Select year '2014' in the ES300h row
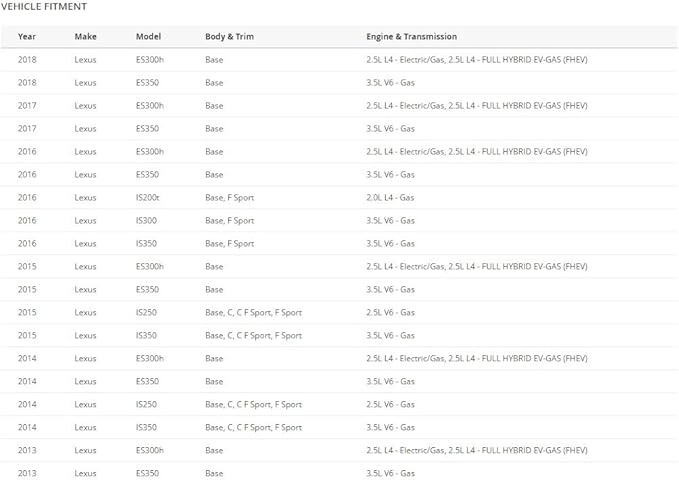679x482 pixels. point(27,358)
